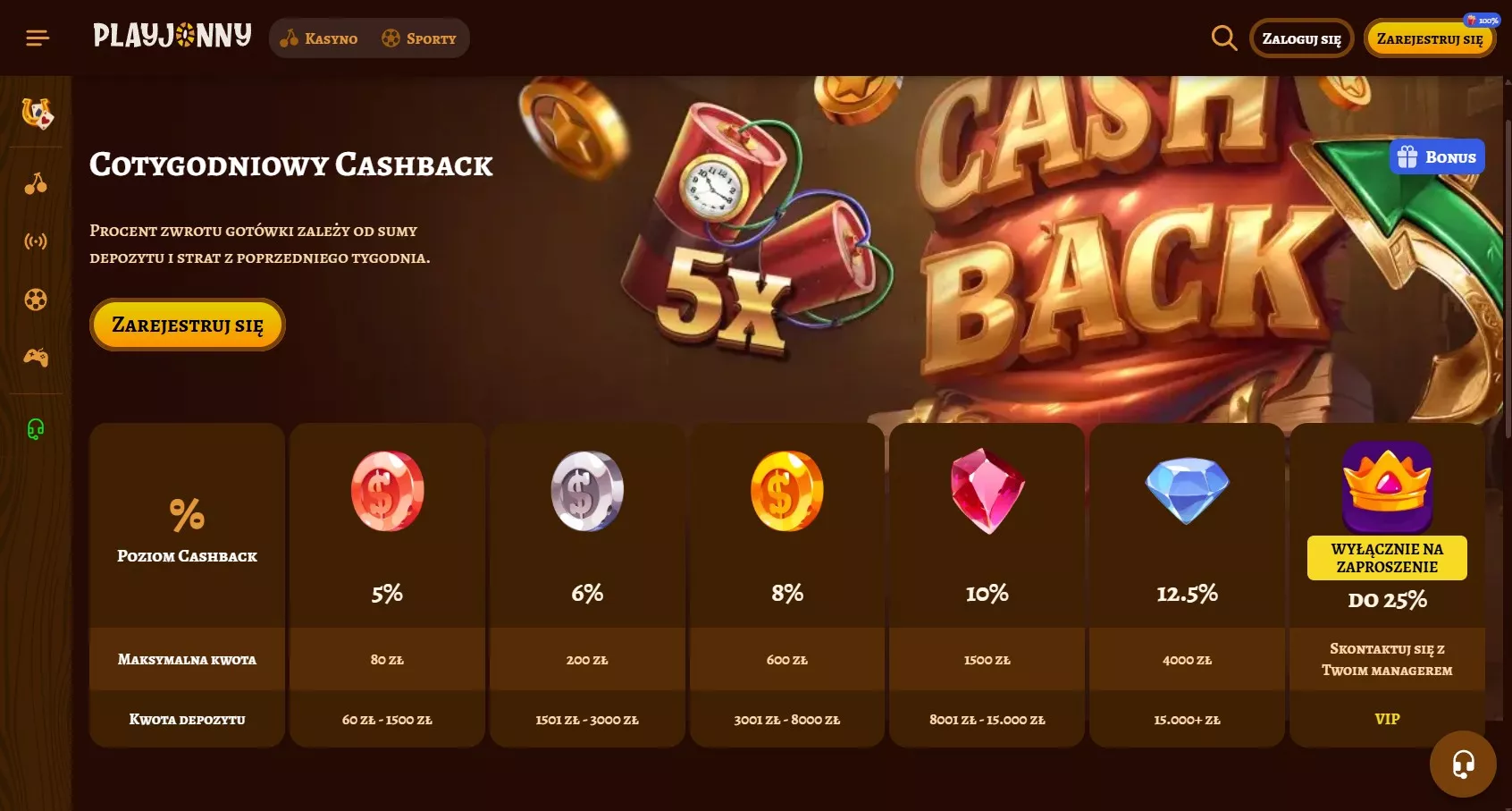Select the blue diamond 12.5% cashback level

pos(1187,585)
